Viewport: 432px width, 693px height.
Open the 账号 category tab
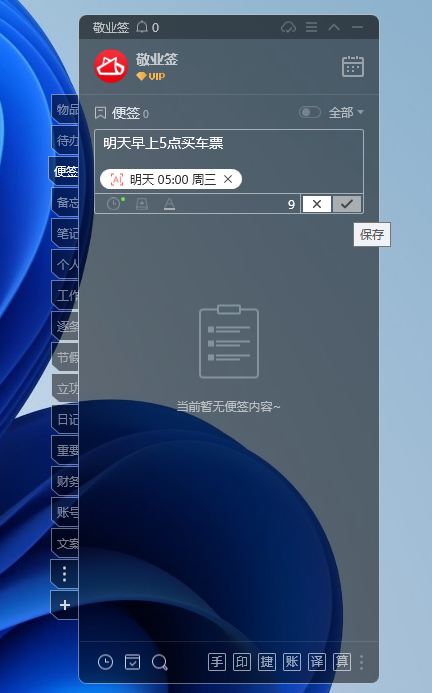pyautogui.click(x=65, y=512)
